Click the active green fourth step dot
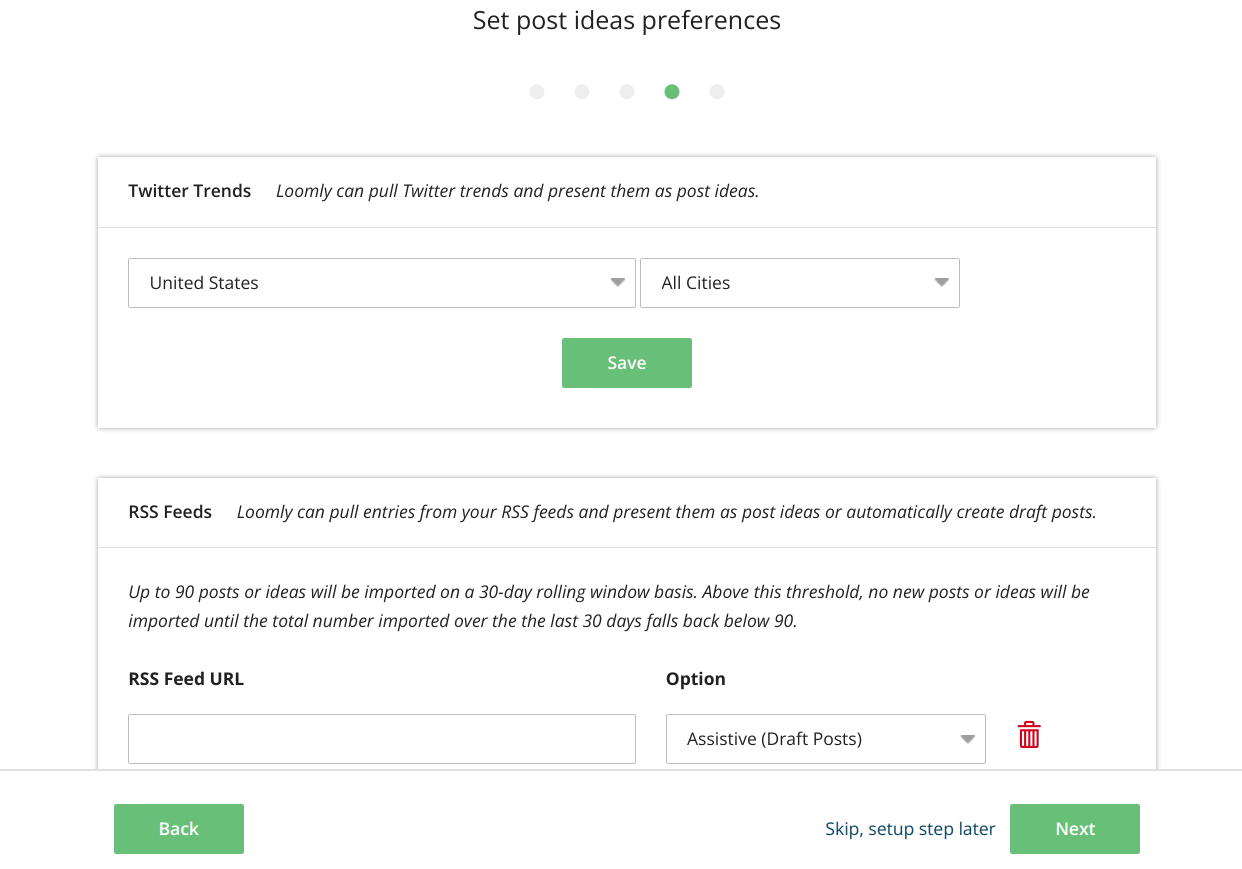The height and width of the screenshot is (869, 1242). point(672,92)
